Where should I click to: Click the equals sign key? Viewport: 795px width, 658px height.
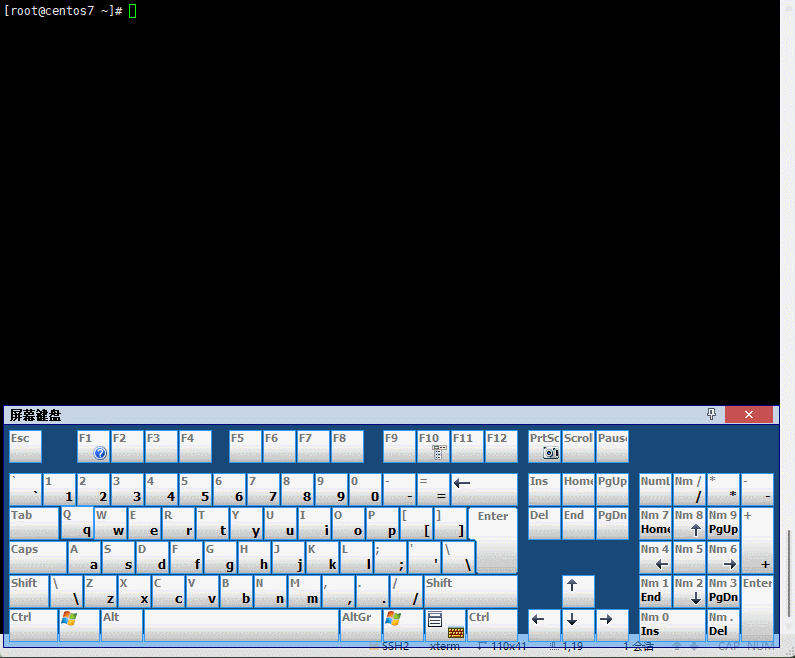tap(433, 489)
